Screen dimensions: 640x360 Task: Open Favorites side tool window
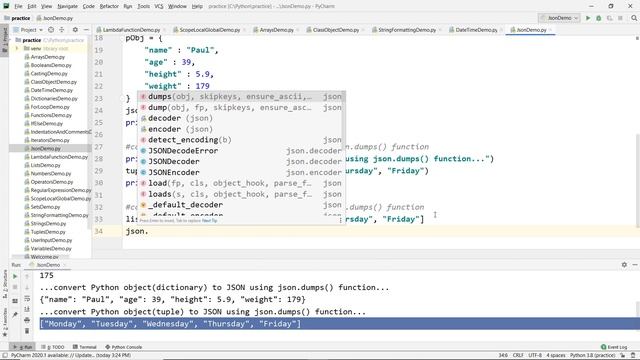tap(4, 322)
